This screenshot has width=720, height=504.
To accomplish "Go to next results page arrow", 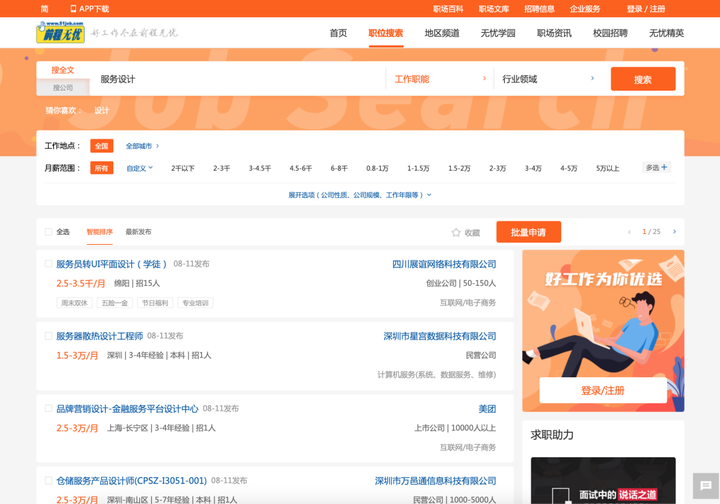I will tap(674, 232).
